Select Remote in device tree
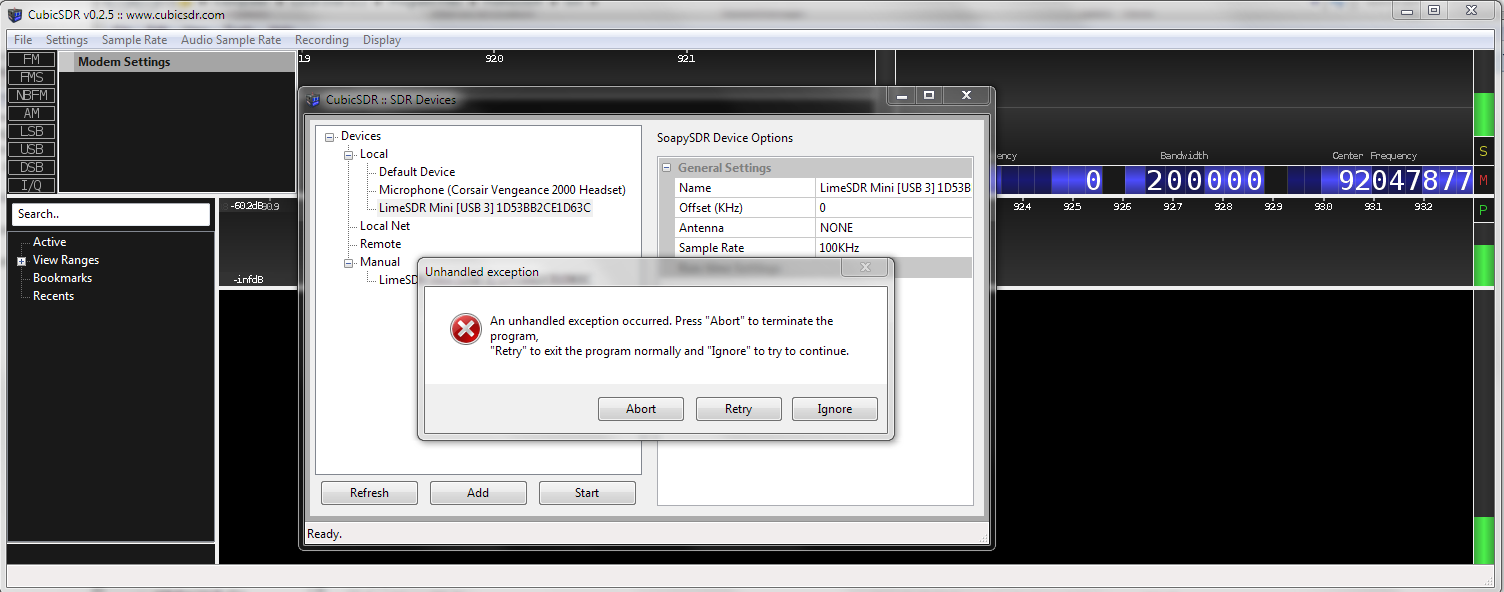 [x=380, y=244]
